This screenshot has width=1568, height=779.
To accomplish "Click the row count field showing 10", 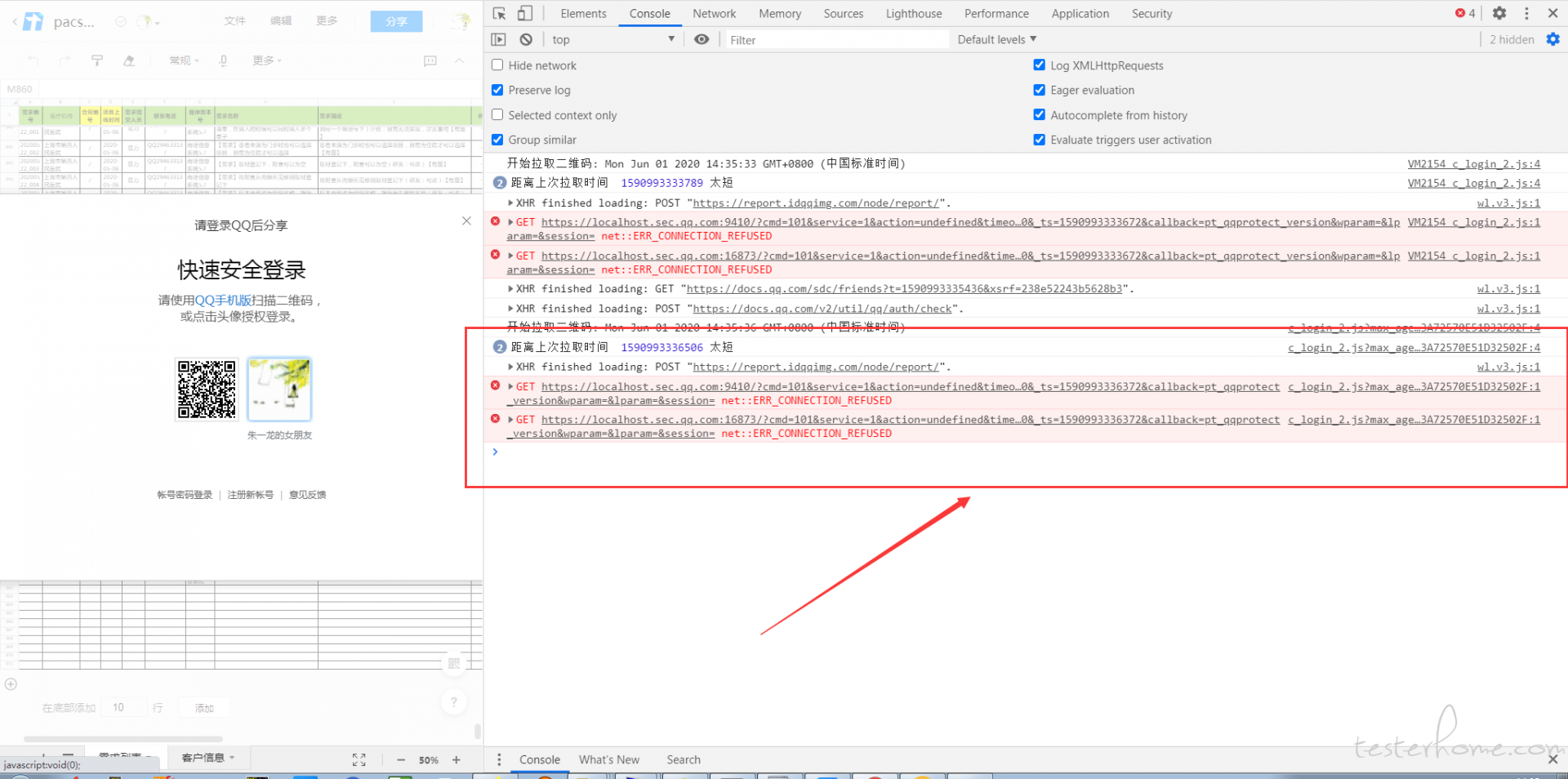I will coord(124,707).
